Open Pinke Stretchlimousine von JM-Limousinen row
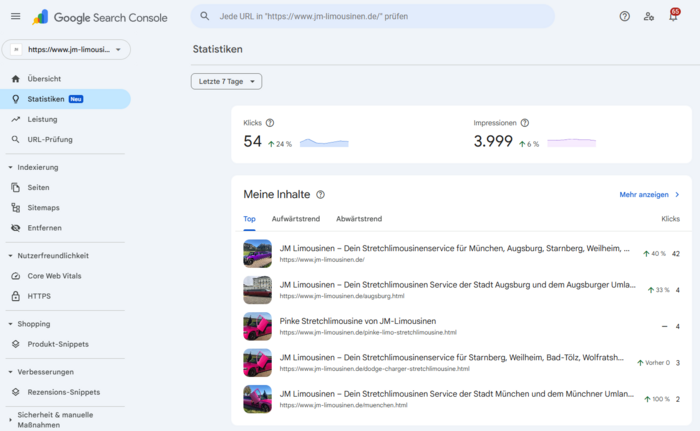This screenshot has width=700, height=431. click(x=462, y=326)
